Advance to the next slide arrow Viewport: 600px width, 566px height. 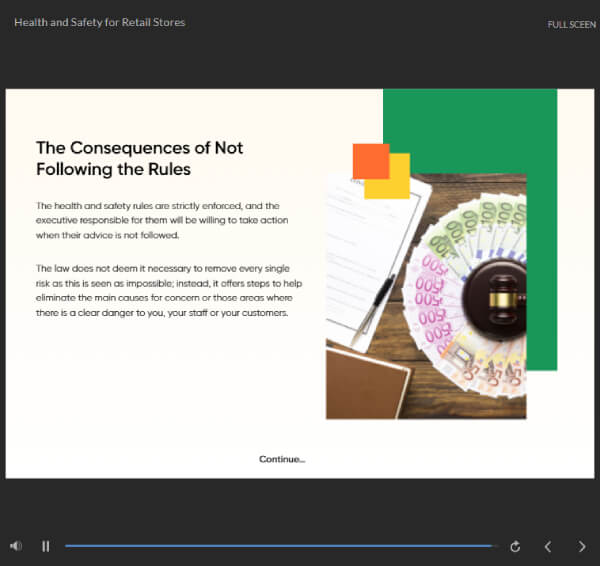tap(582, 546)
